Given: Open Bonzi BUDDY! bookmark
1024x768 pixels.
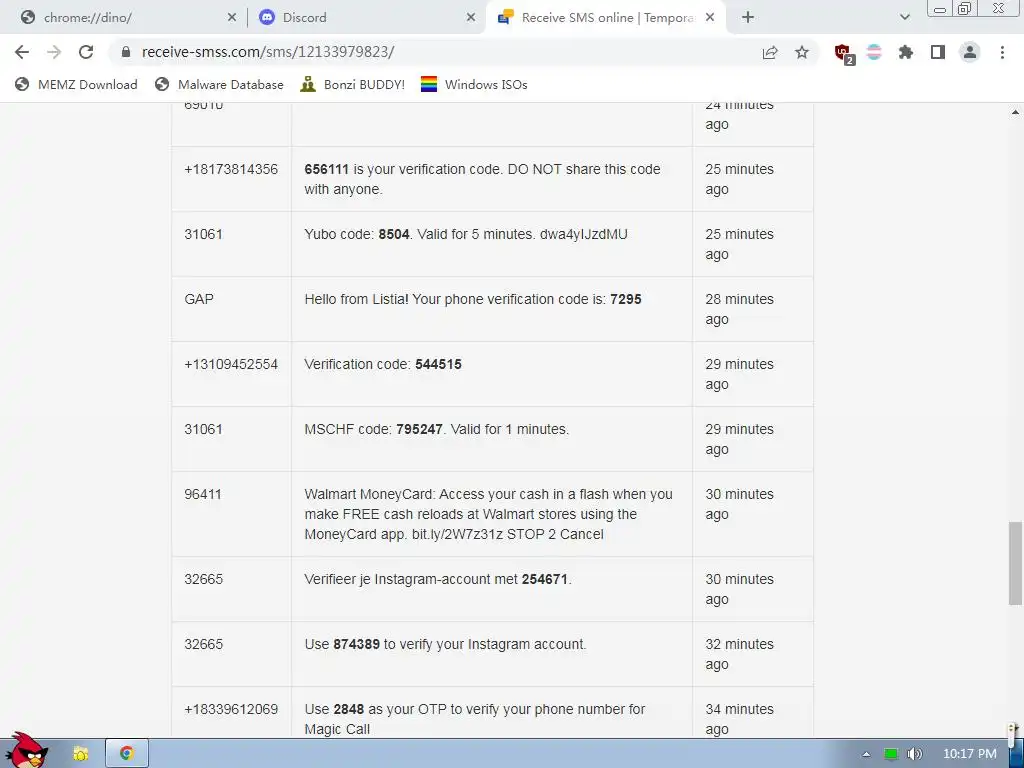Looking at the screenshot, I should coord(353,84).
